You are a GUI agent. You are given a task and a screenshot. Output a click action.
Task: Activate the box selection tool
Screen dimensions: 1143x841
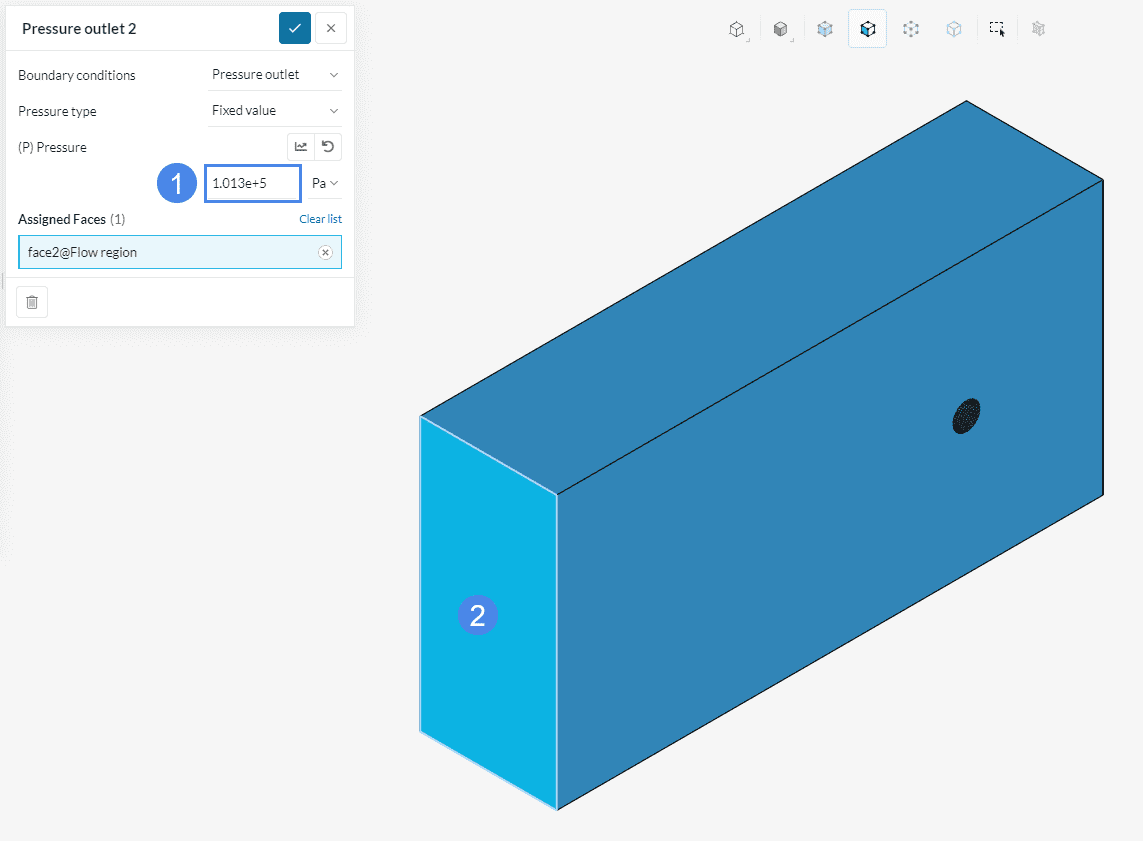[x=997, y=29]
